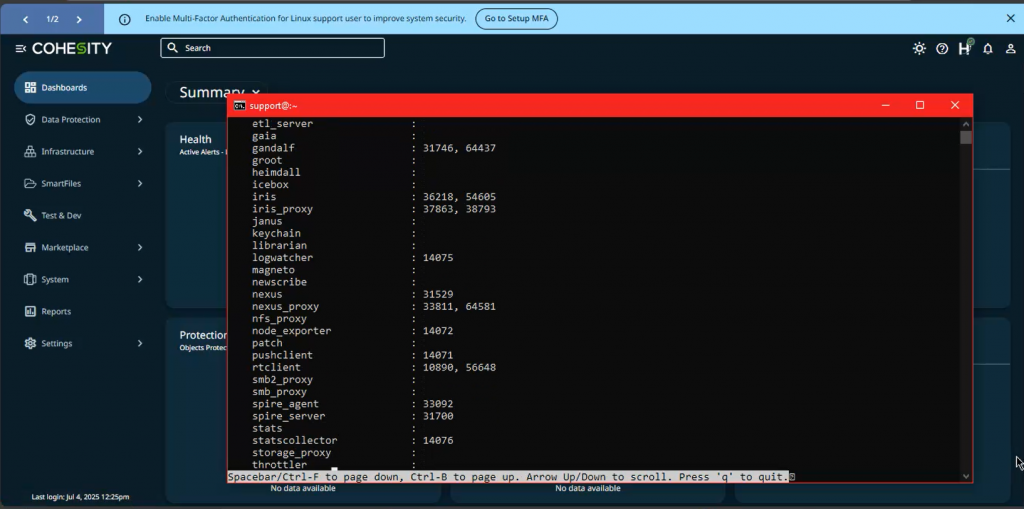Click the info icon in MFA banner
The image size is (1024, 509).
click(x=125, y=19)
